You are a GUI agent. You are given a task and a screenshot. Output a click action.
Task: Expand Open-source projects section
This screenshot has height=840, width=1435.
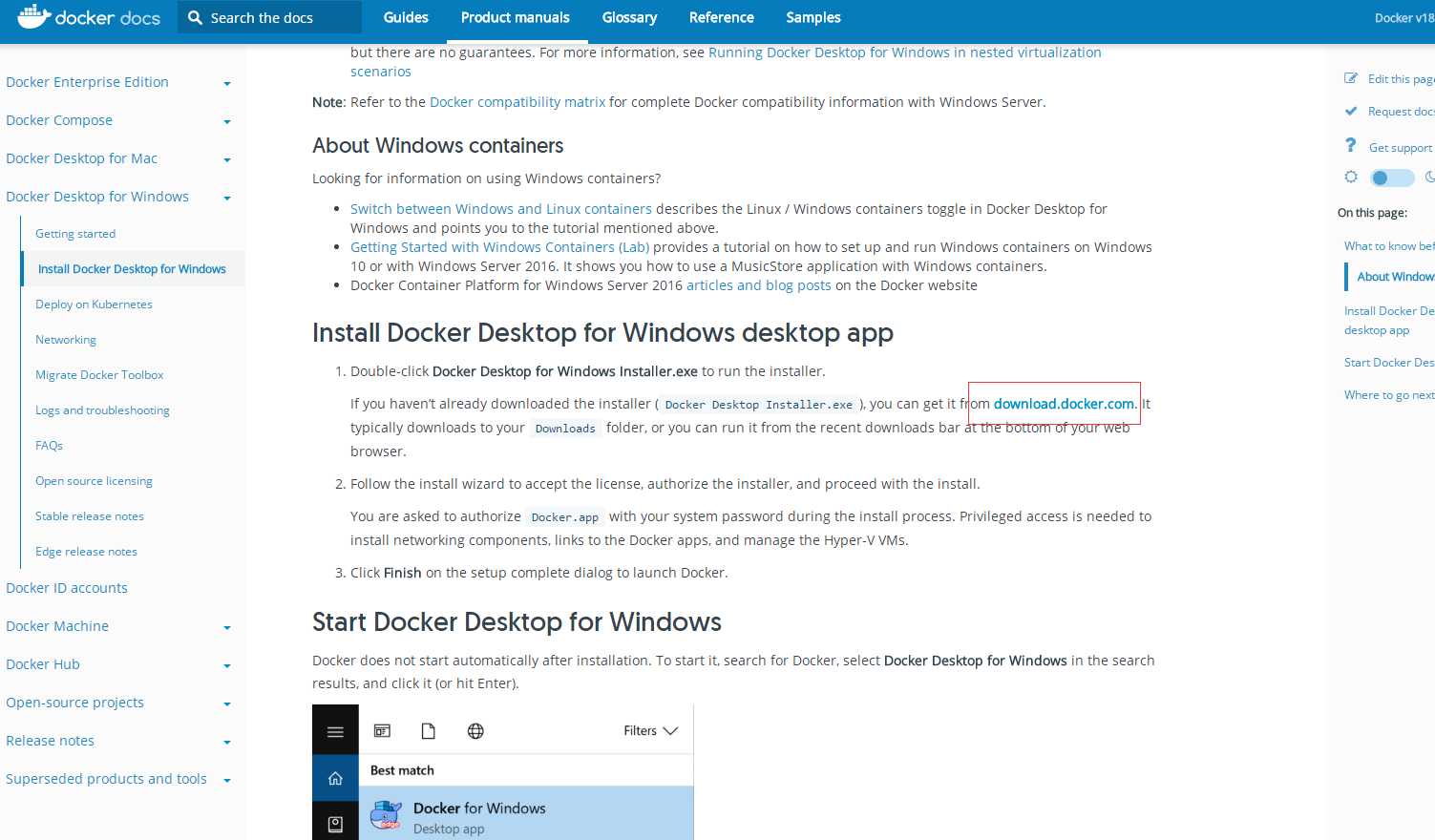click(x=227, y=704)
